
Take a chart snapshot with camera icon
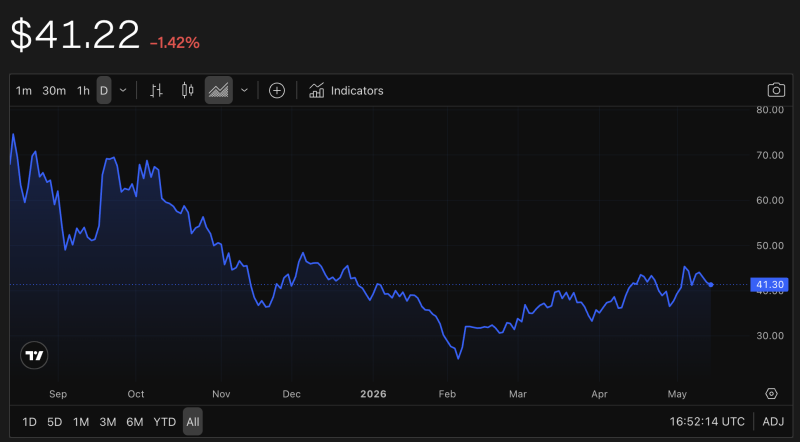776,90
